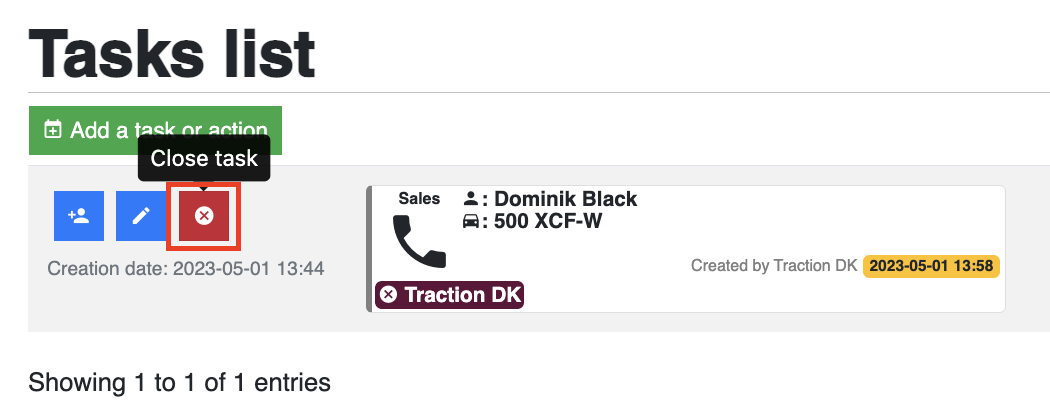The height and width of the screenshot is (406, 1050).
Task: Select the yellow 2023-05-01 13:58 date badge
Action: [x=931, y=266]
